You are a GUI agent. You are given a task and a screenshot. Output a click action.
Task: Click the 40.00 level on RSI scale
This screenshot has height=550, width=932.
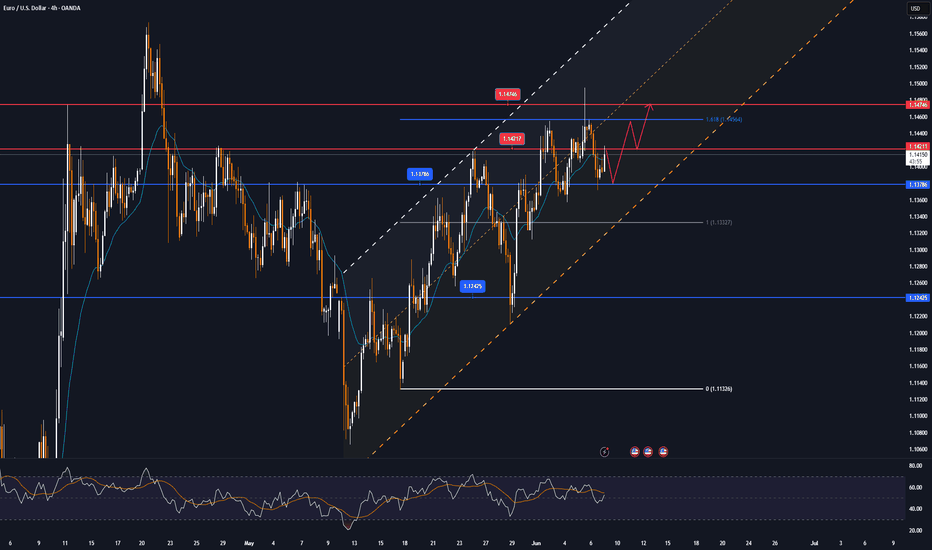915,509
